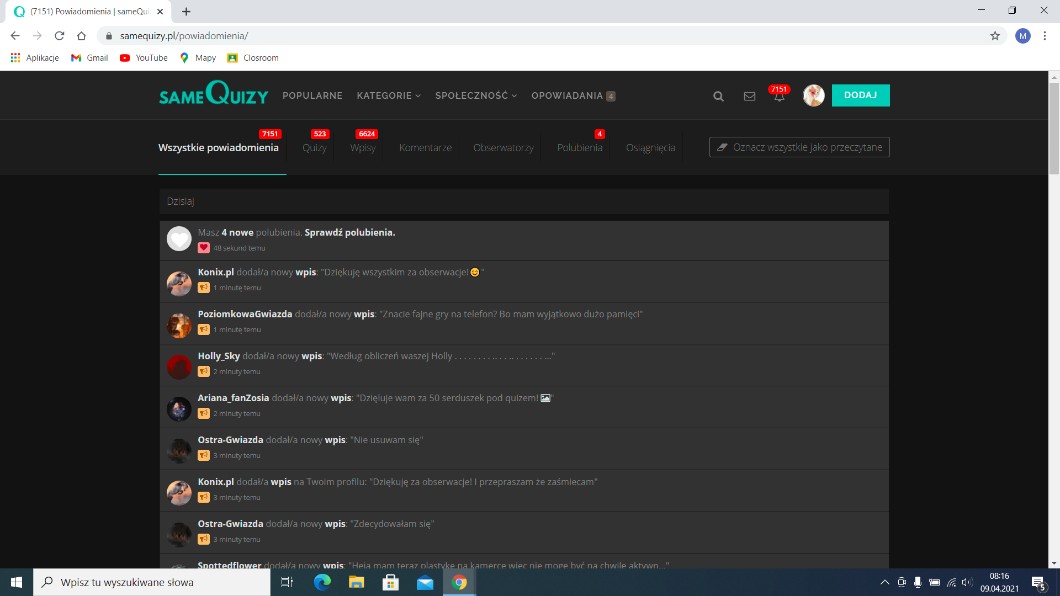Bookmark page with the star icon
The height and width of the screenshot is (596, 1060).
[x=995, y=35]
